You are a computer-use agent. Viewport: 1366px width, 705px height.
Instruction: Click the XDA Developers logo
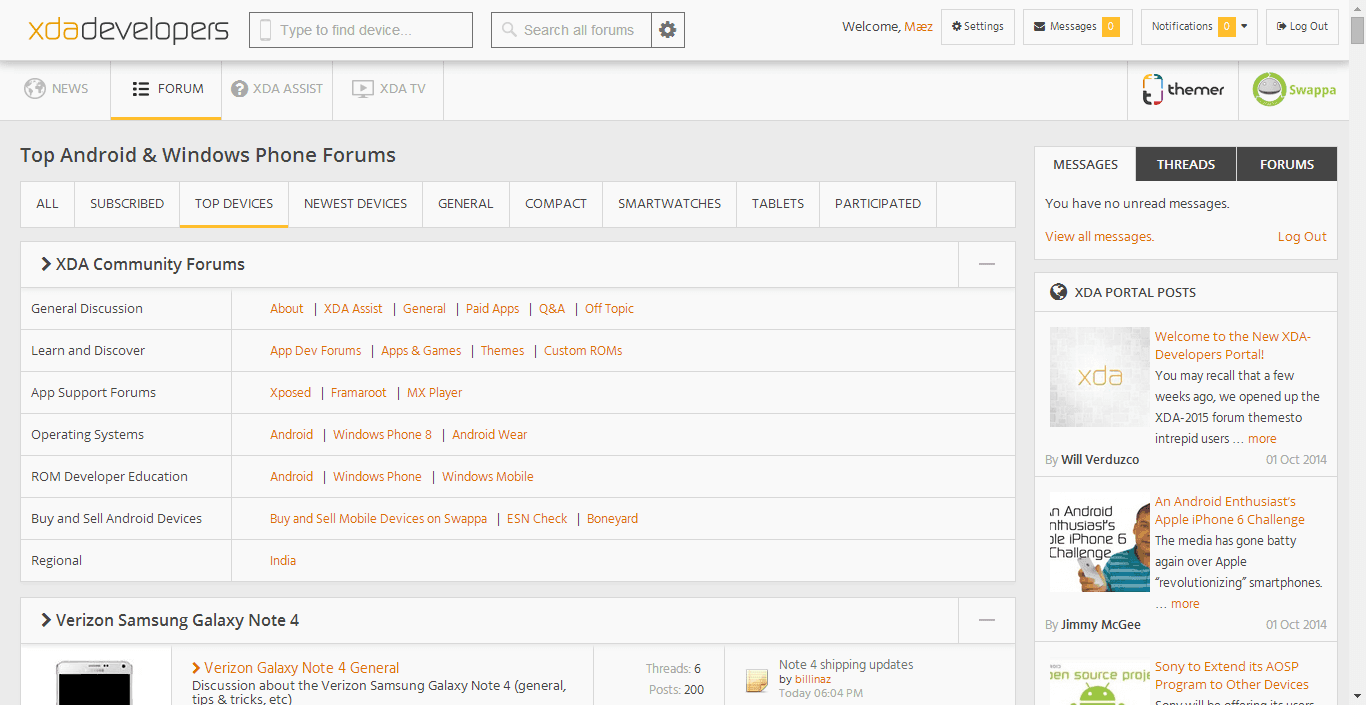coord(128,30)
